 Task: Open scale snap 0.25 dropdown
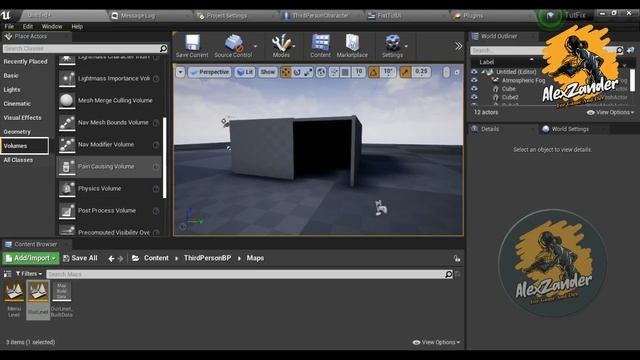coord(421,72)
